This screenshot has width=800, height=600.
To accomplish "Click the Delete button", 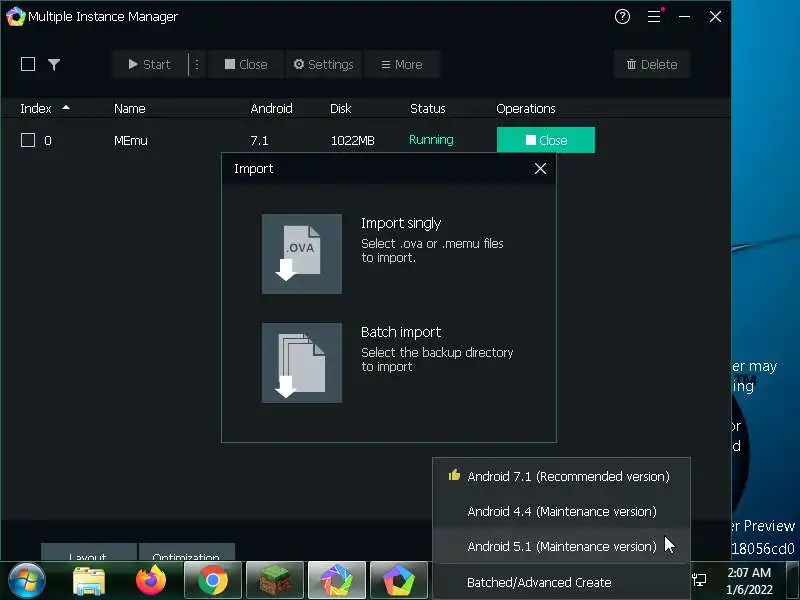I will (x=652, y=64).
